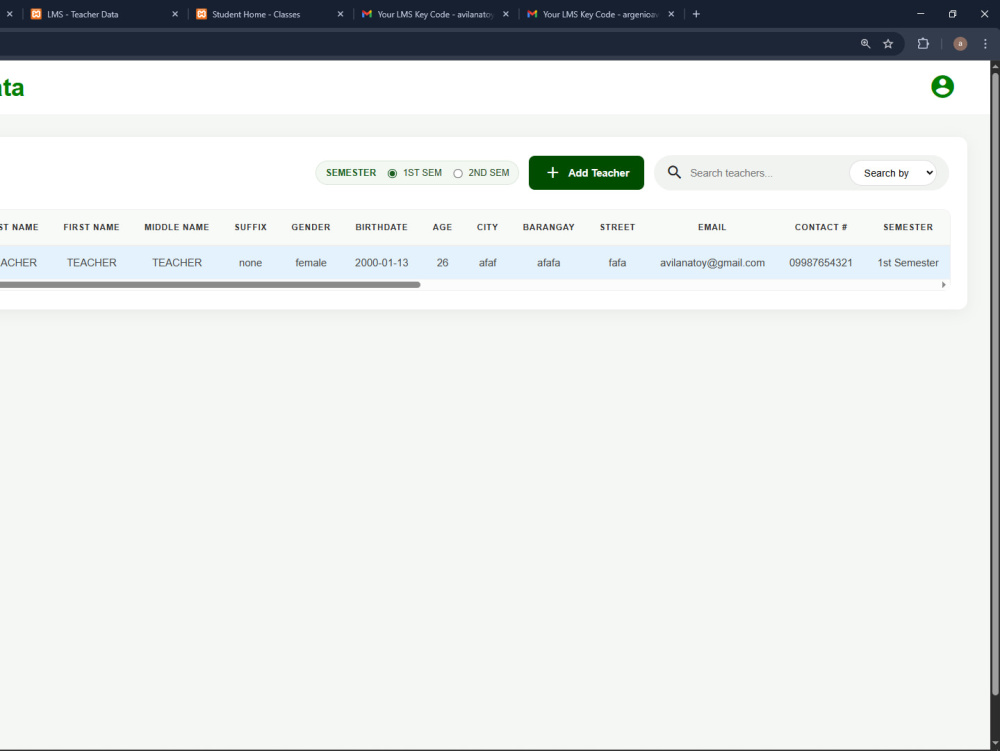Open the green user profile icon
The image size is (1000, 751).
point(942,87)
